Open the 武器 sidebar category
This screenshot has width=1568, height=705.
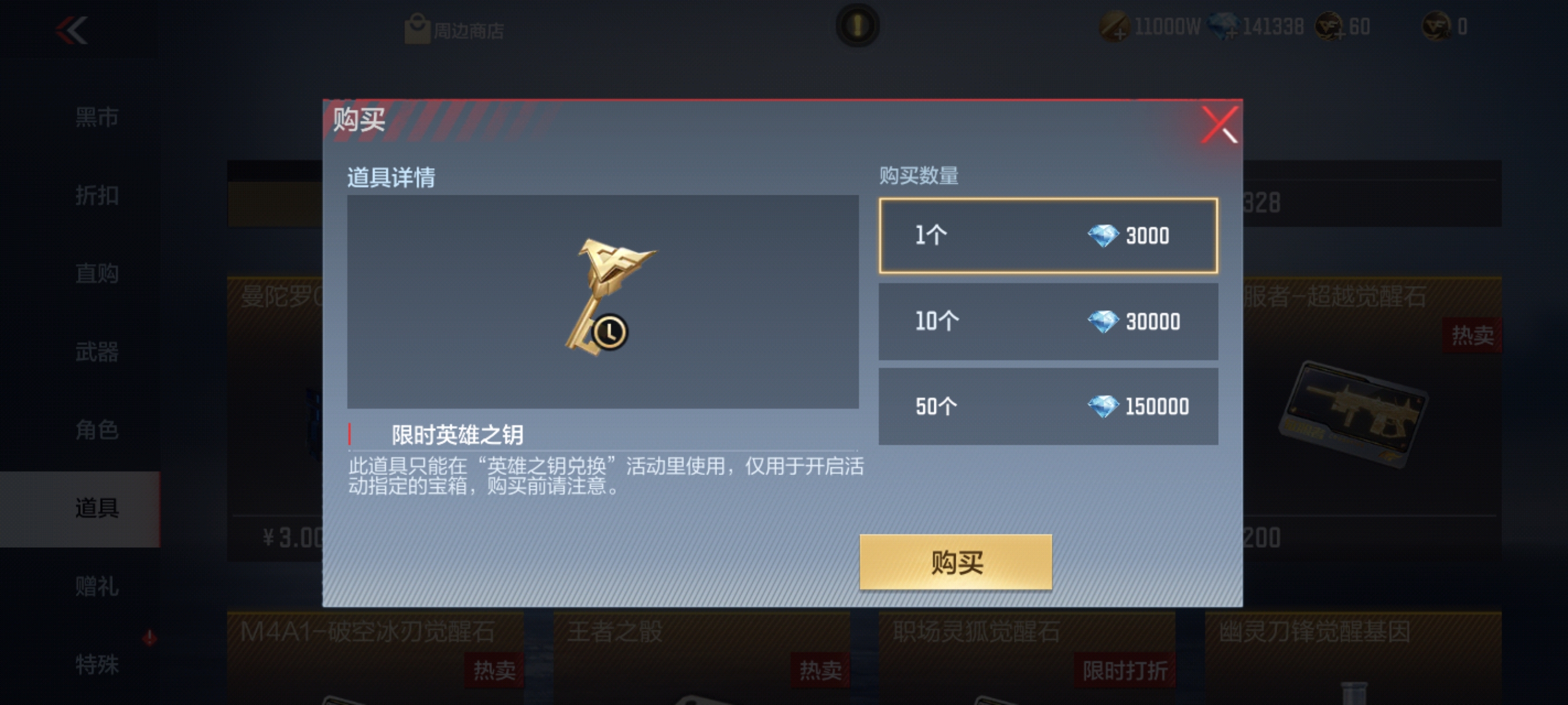coord(96,351)
